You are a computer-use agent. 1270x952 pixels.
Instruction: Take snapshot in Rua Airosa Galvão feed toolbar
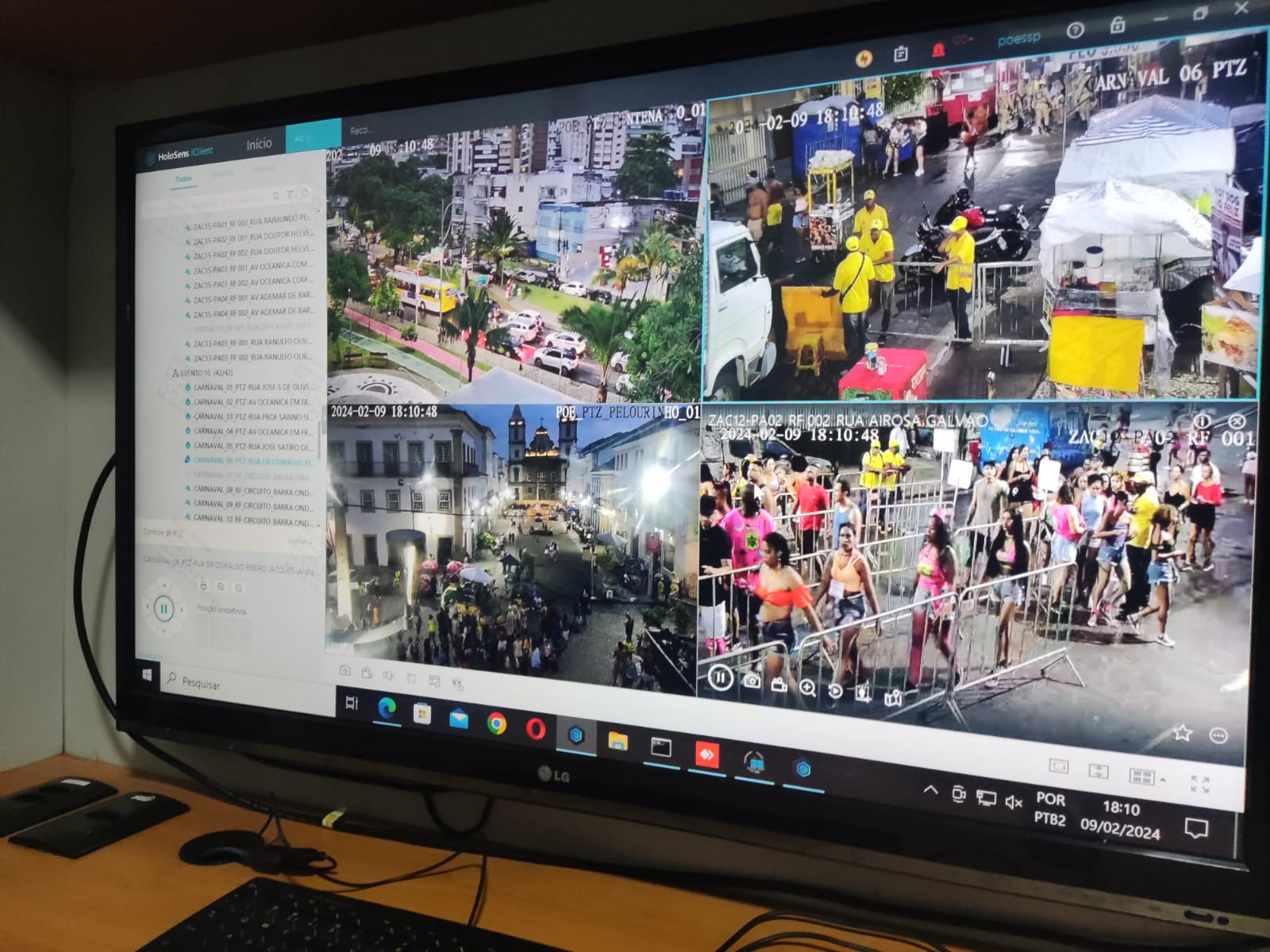point(751,681)
